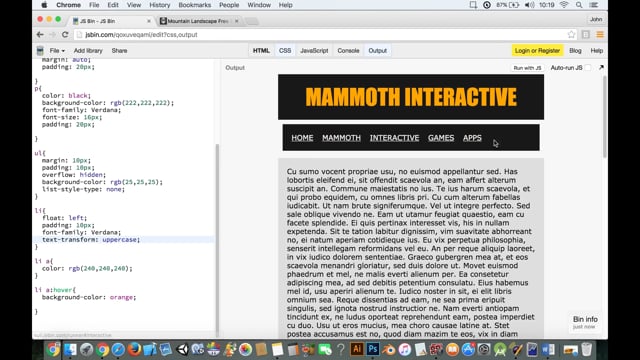Image resolution: width=640 pixels, height=360 pixels.
Task: Open Chrome's Bookmarks menu
Action: pyautogui.click(x=195, y=5)
